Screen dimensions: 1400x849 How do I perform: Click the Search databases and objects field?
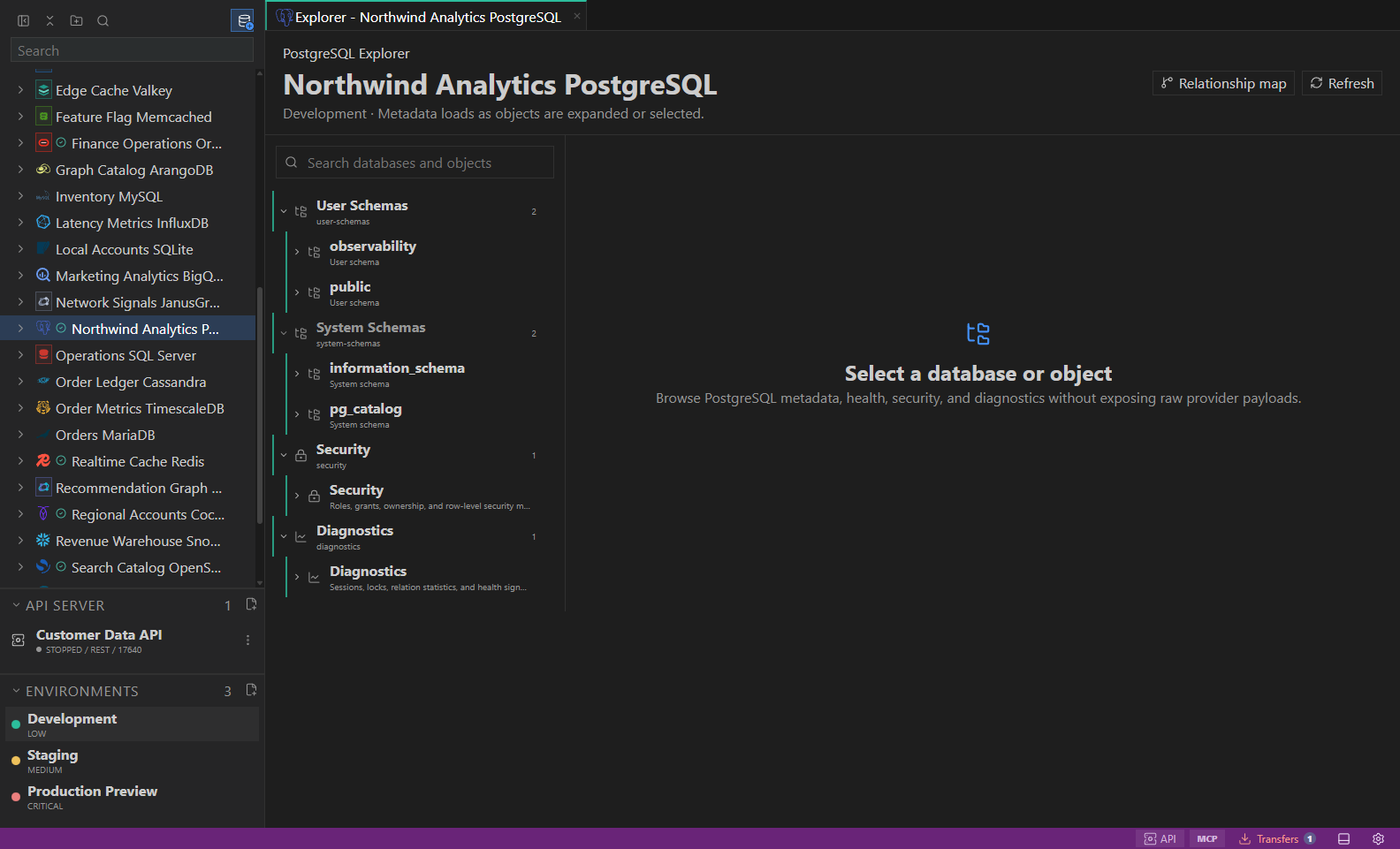point(415,163)
